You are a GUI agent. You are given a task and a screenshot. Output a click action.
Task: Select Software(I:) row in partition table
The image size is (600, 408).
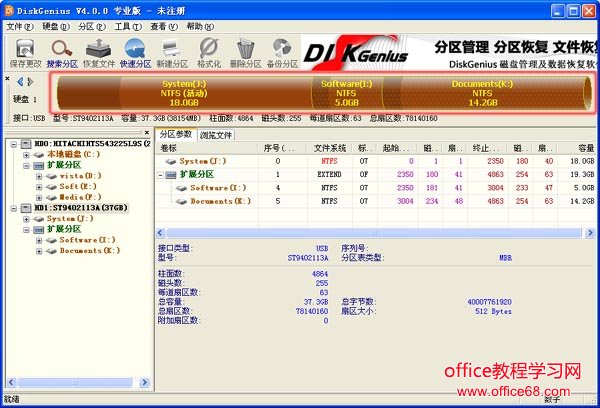point(377,188)
